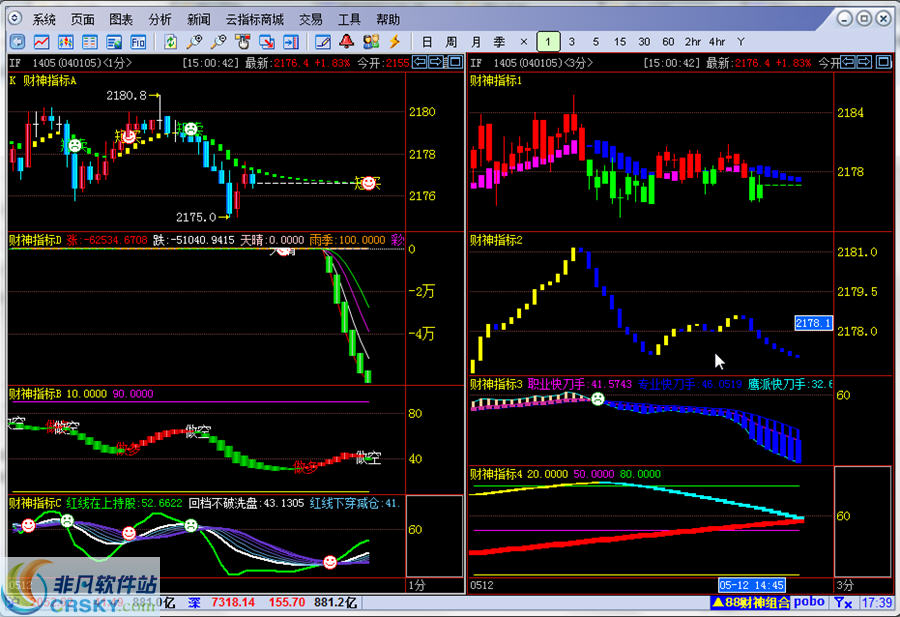This screenshot has width=900, height=617.
Task: Click the red alarm bell icon
Action: click(x=346, y=41)
